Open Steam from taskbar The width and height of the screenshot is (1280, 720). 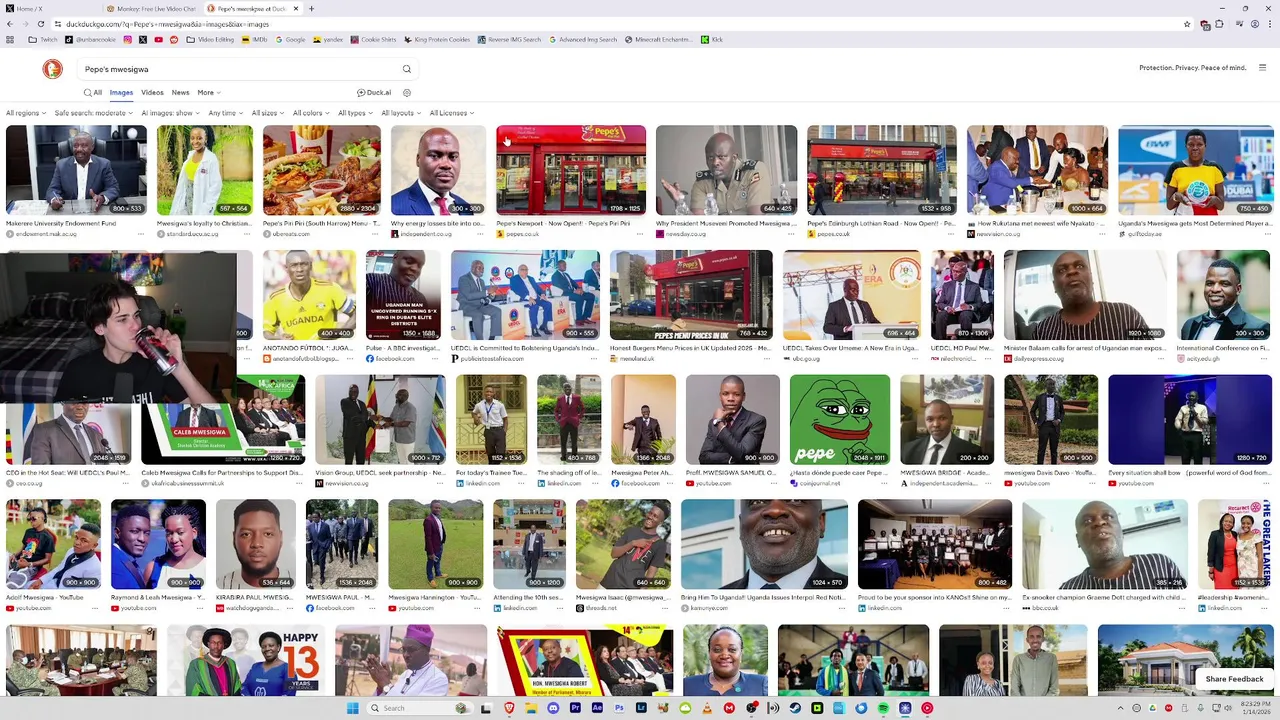coord(795,708)
